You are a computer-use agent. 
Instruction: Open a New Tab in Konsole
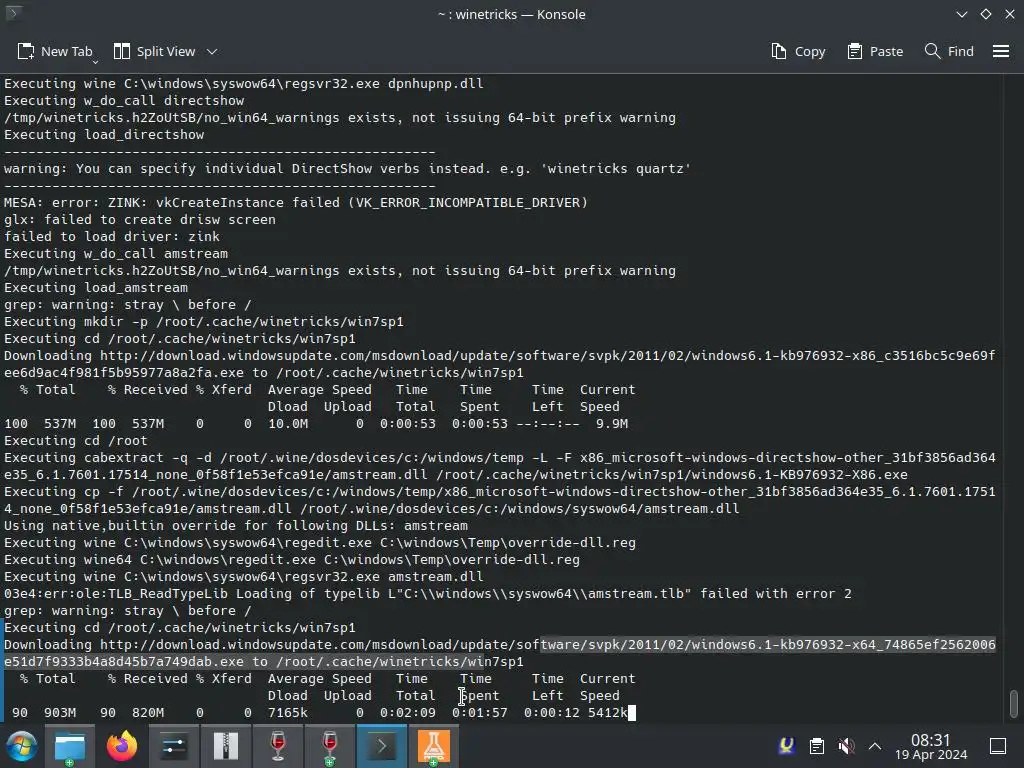[55, 52]
